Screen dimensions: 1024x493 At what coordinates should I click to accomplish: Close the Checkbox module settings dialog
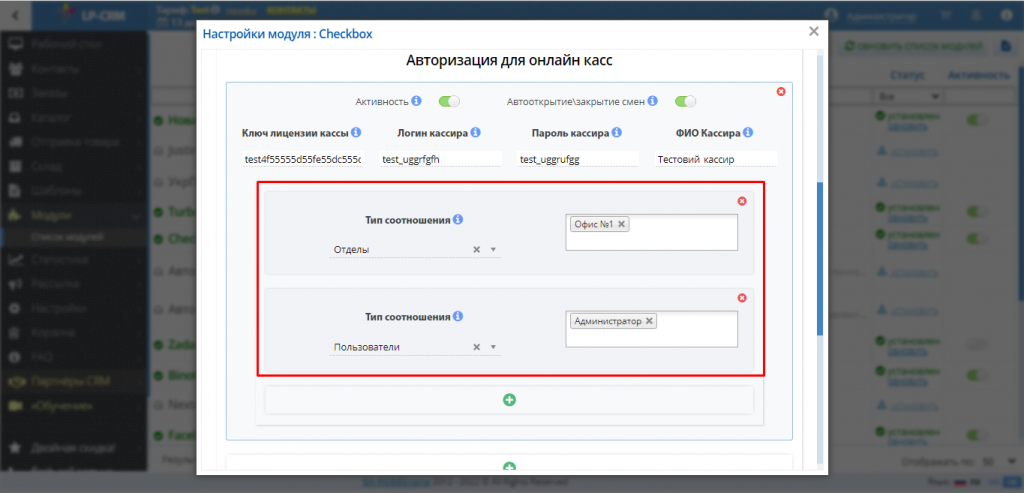(x=813, y=31)
